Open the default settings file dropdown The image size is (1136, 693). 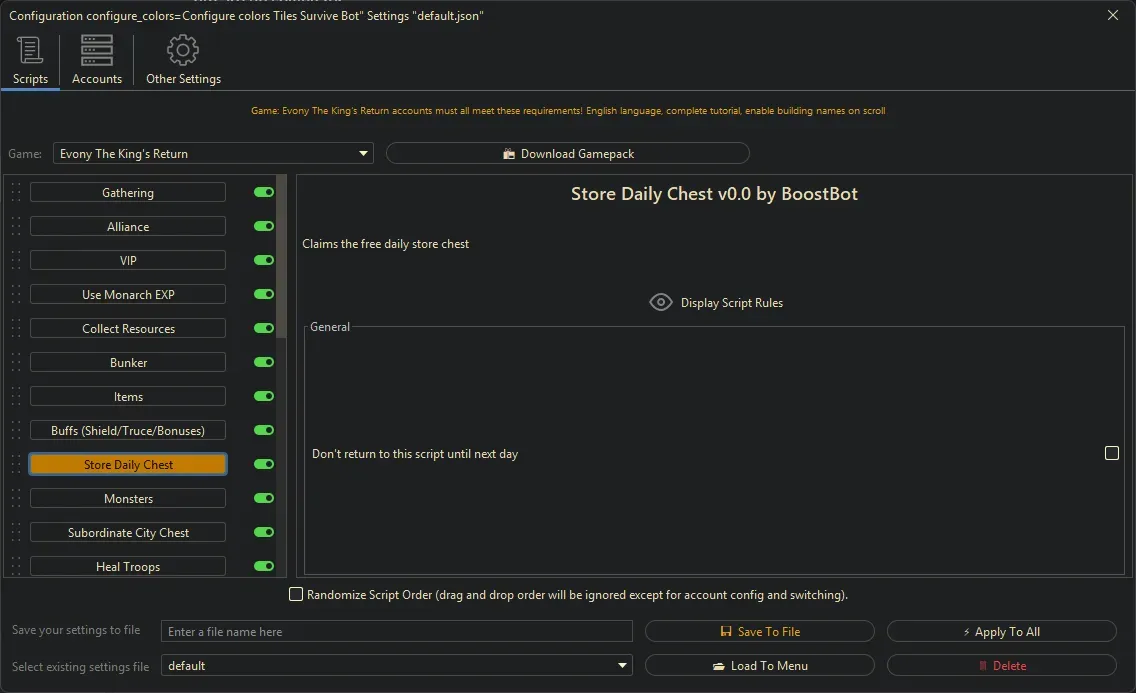pyautogui.click(x=622, y=665)
